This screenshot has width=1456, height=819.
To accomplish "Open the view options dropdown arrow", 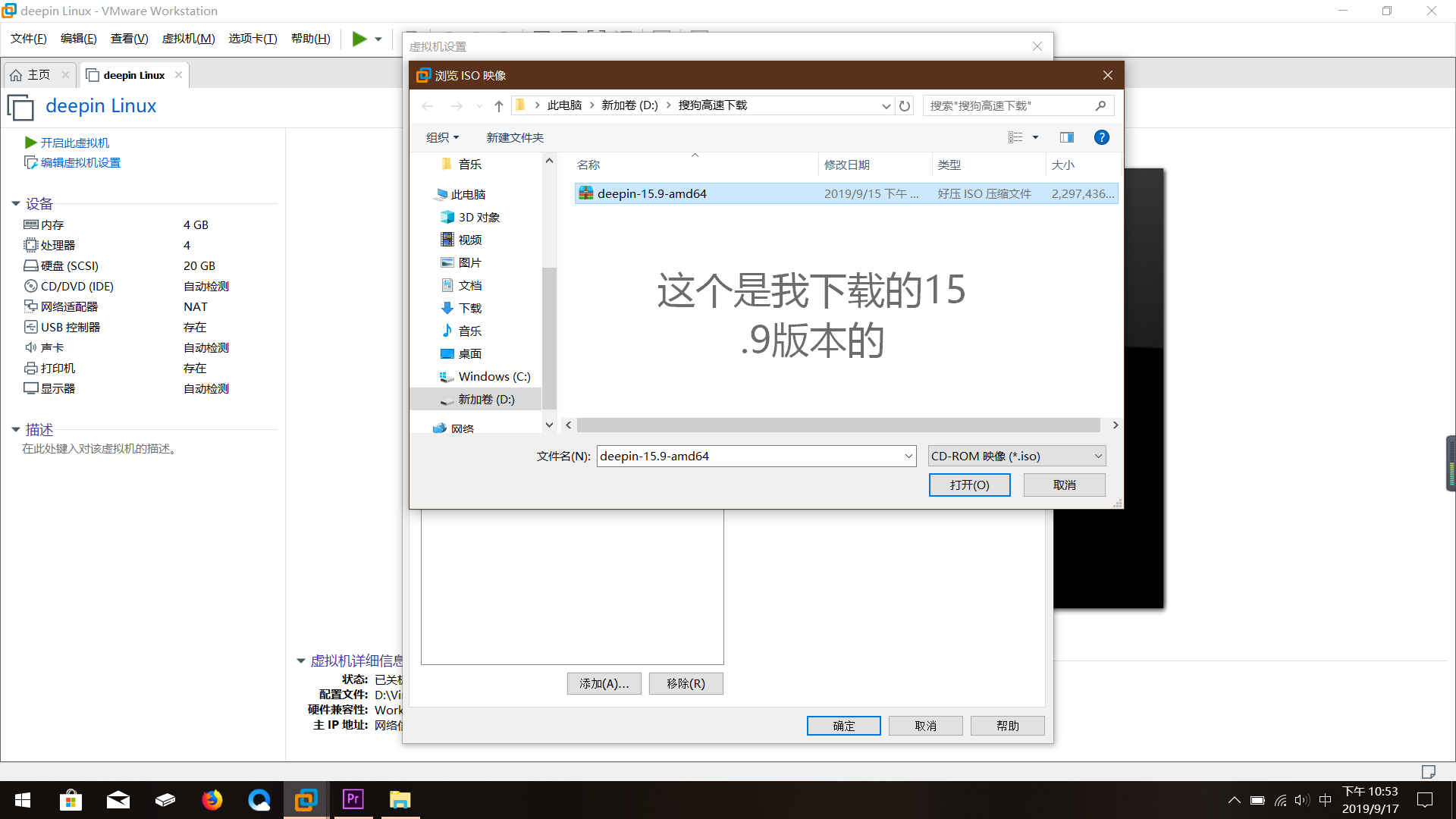I will tap(1035, 137).
